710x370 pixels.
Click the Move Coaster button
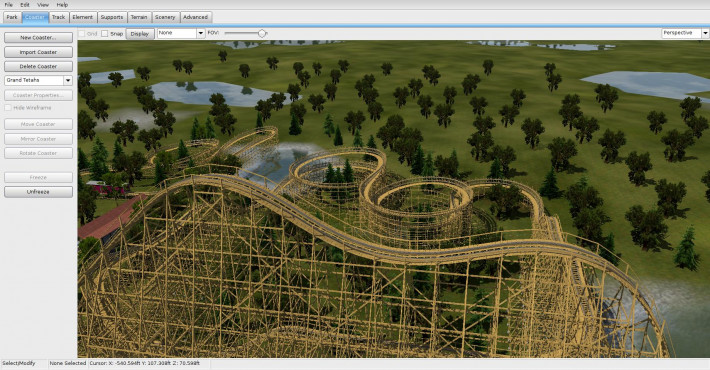click(x=38, y=124)
